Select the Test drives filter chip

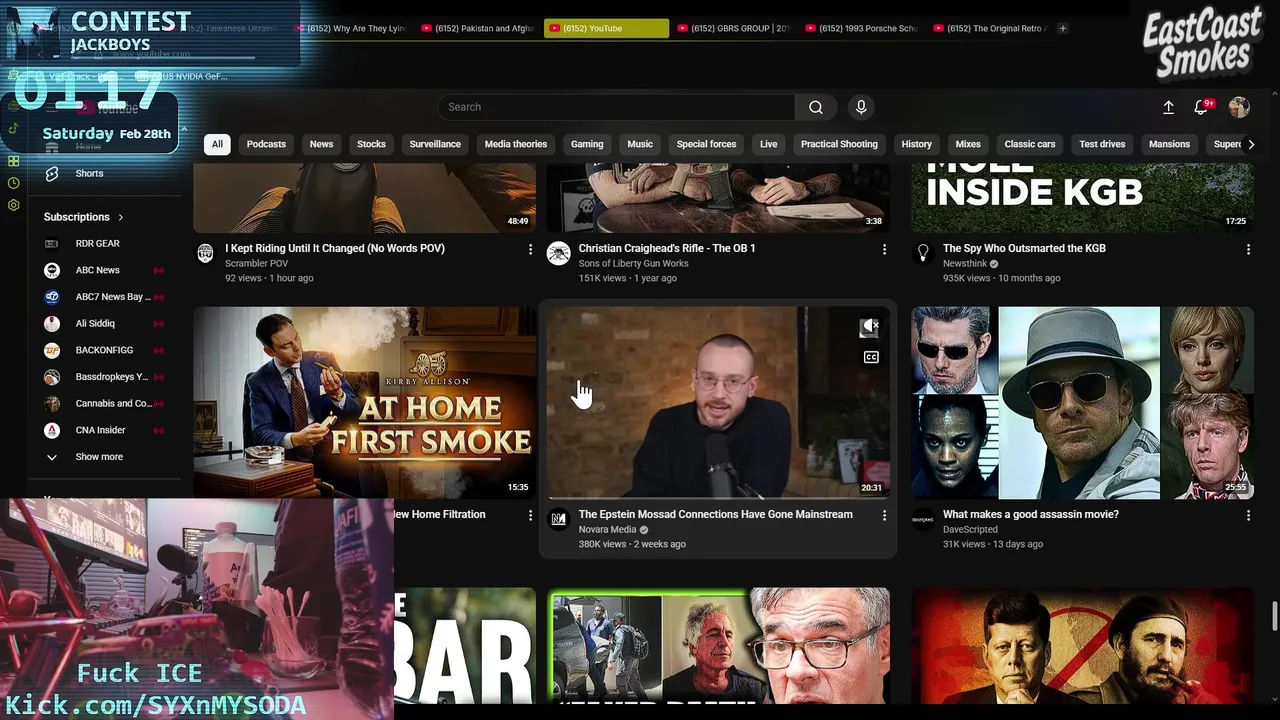pos(1102,144)
